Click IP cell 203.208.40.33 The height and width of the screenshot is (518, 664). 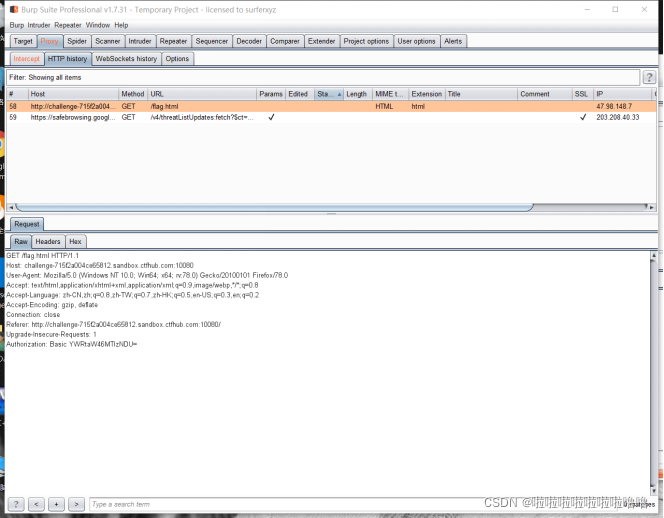tap(618, 117)
